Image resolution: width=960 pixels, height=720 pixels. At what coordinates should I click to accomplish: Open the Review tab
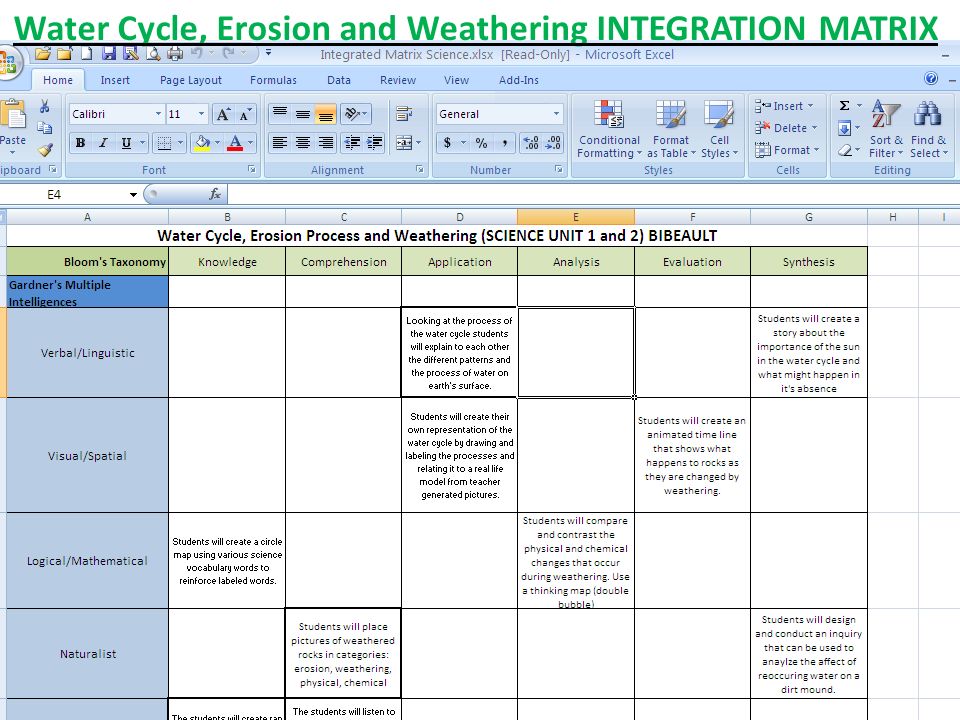(x=398, y=80)
